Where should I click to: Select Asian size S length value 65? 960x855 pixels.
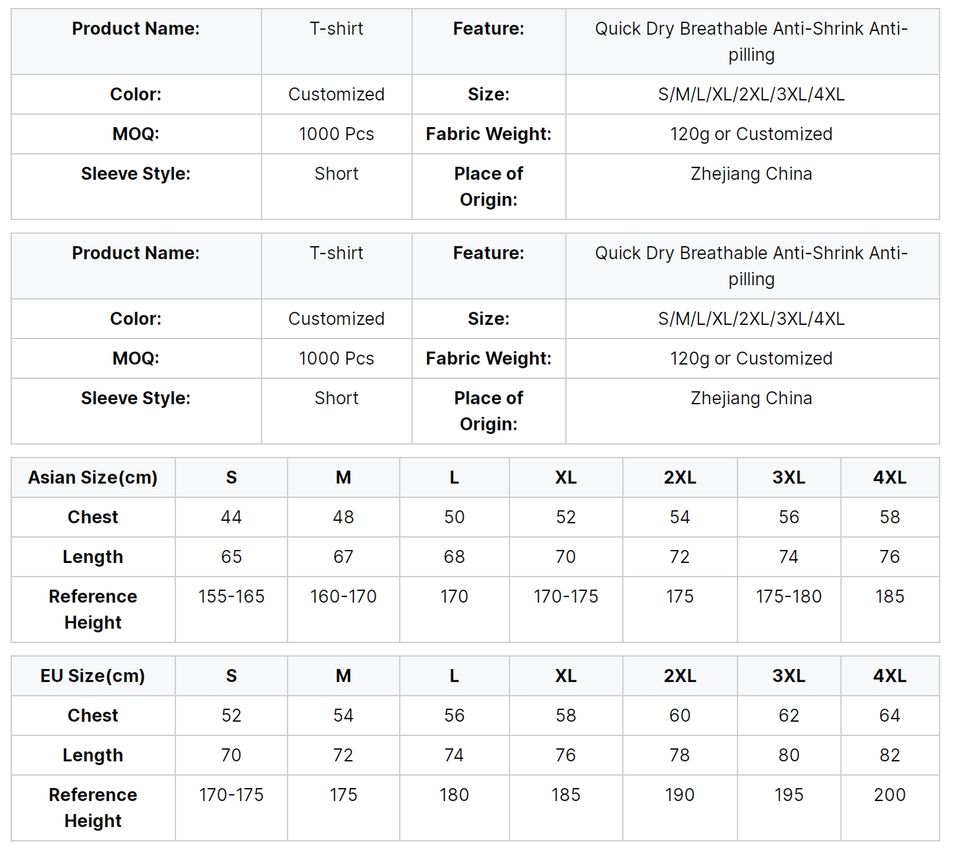tap(231, 557)
